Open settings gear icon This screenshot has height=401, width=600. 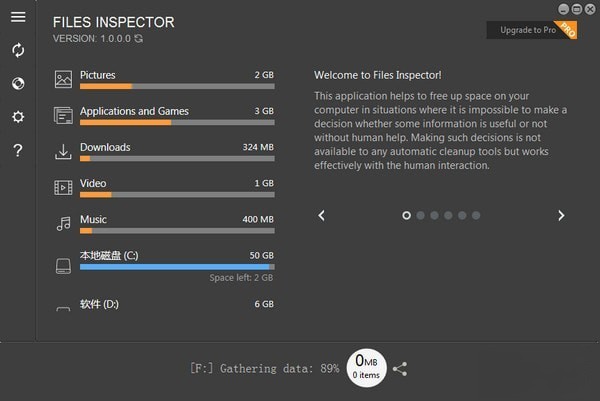pyautogui.click(x=18, y=117)
